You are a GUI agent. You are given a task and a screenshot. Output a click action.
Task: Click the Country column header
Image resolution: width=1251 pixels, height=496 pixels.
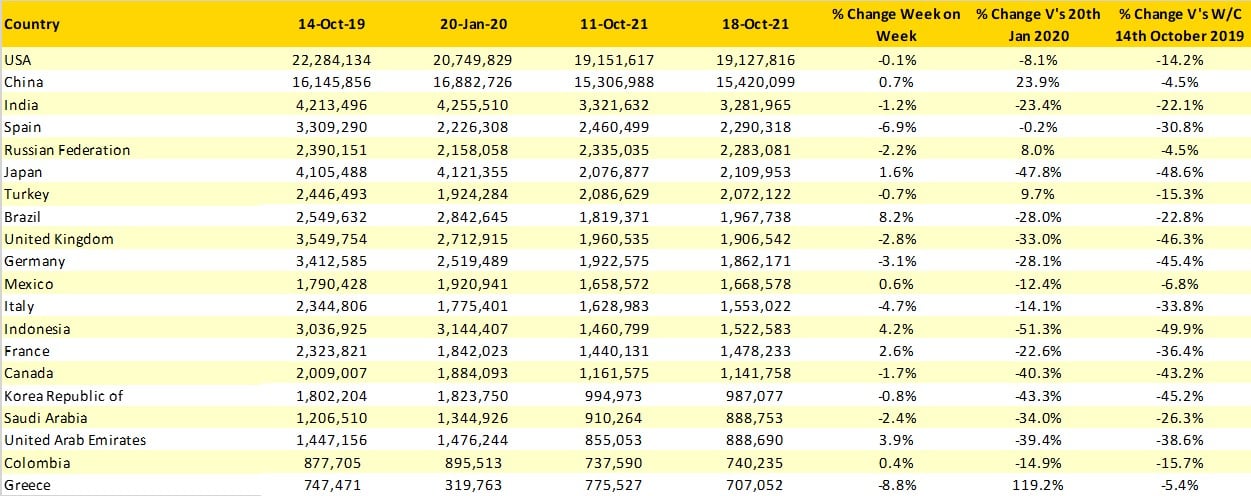click(32, 24)
